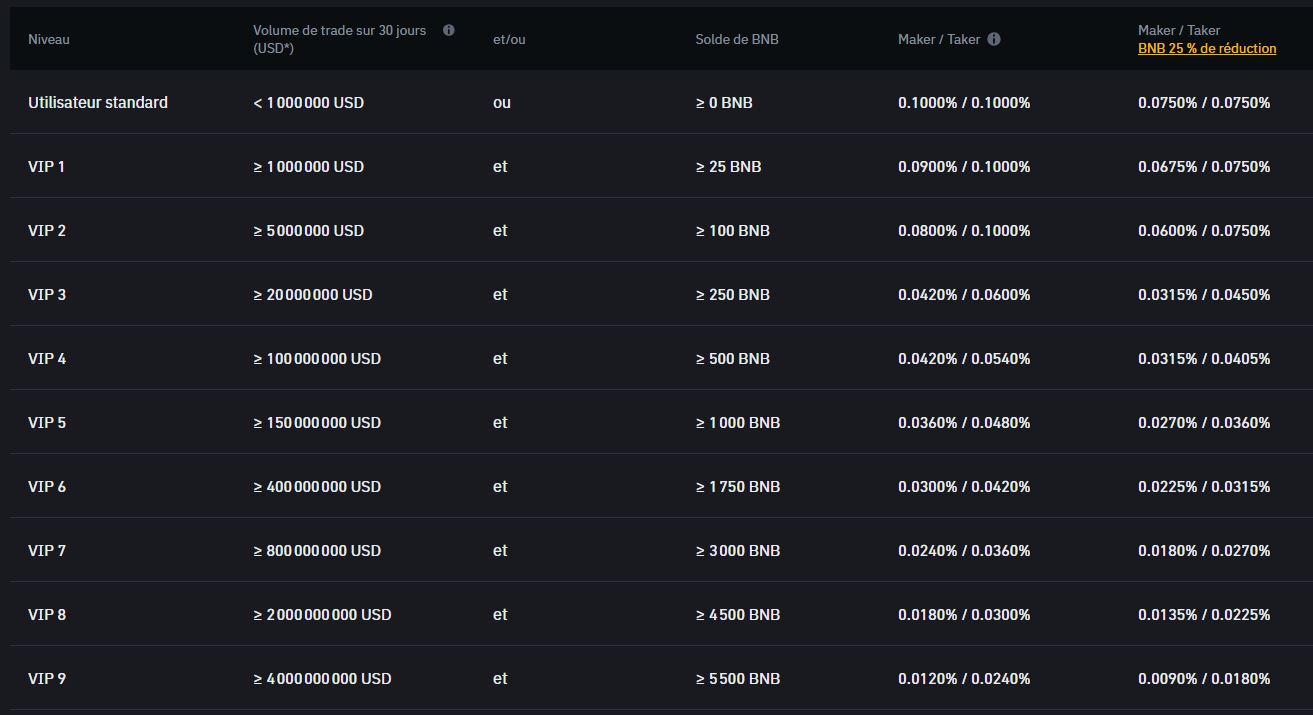Select the "Utilisateur standard" row

[97, 102]
